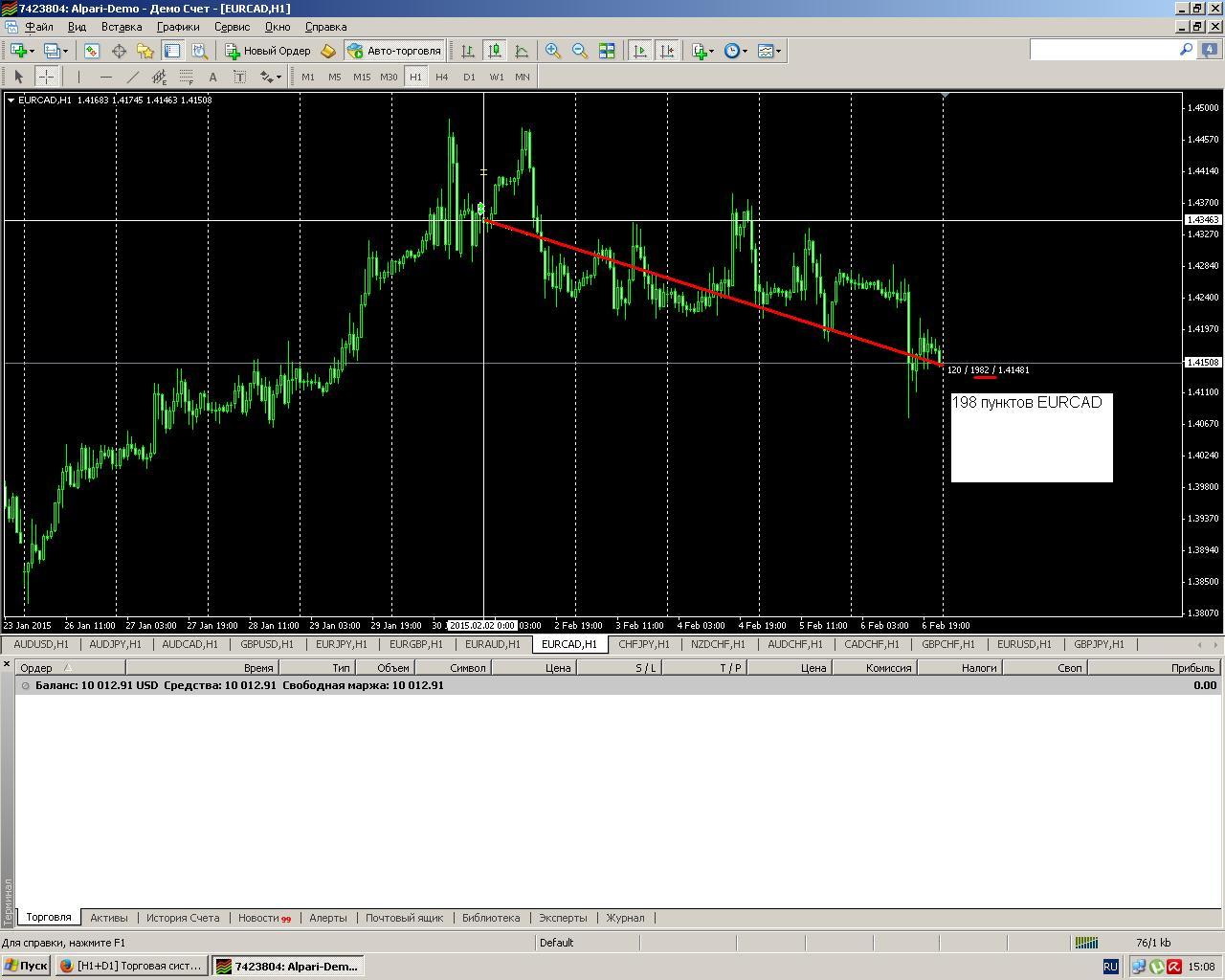
Task: Open the New Chart toolbar icon
Action: coord(18,51)
